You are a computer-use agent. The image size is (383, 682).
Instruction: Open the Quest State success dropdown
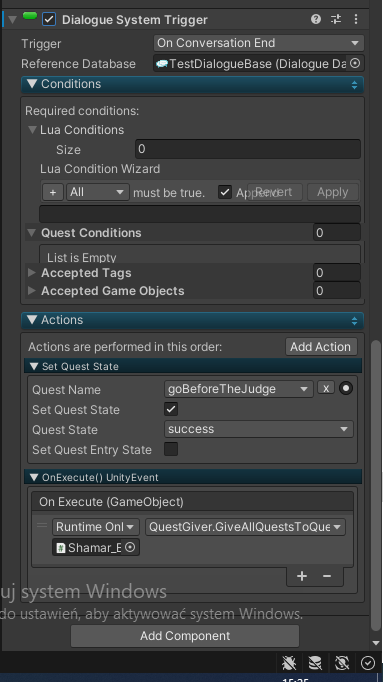click(x=259, y=429)
